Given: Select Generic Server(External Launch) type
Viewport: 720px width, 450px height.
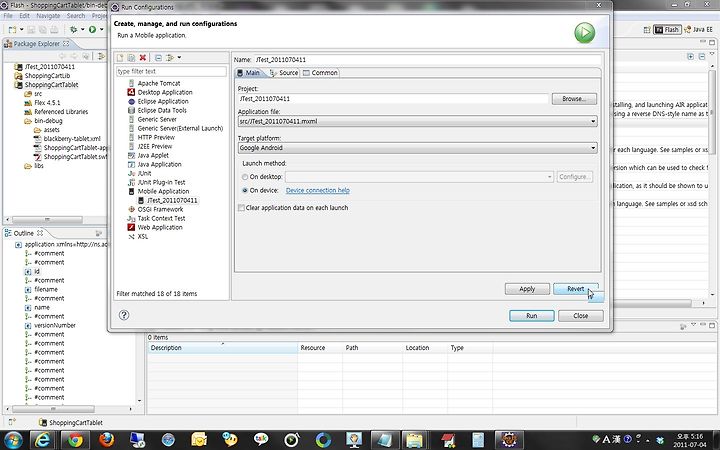Looking at the screenshot, I should [x=180, y=129].
